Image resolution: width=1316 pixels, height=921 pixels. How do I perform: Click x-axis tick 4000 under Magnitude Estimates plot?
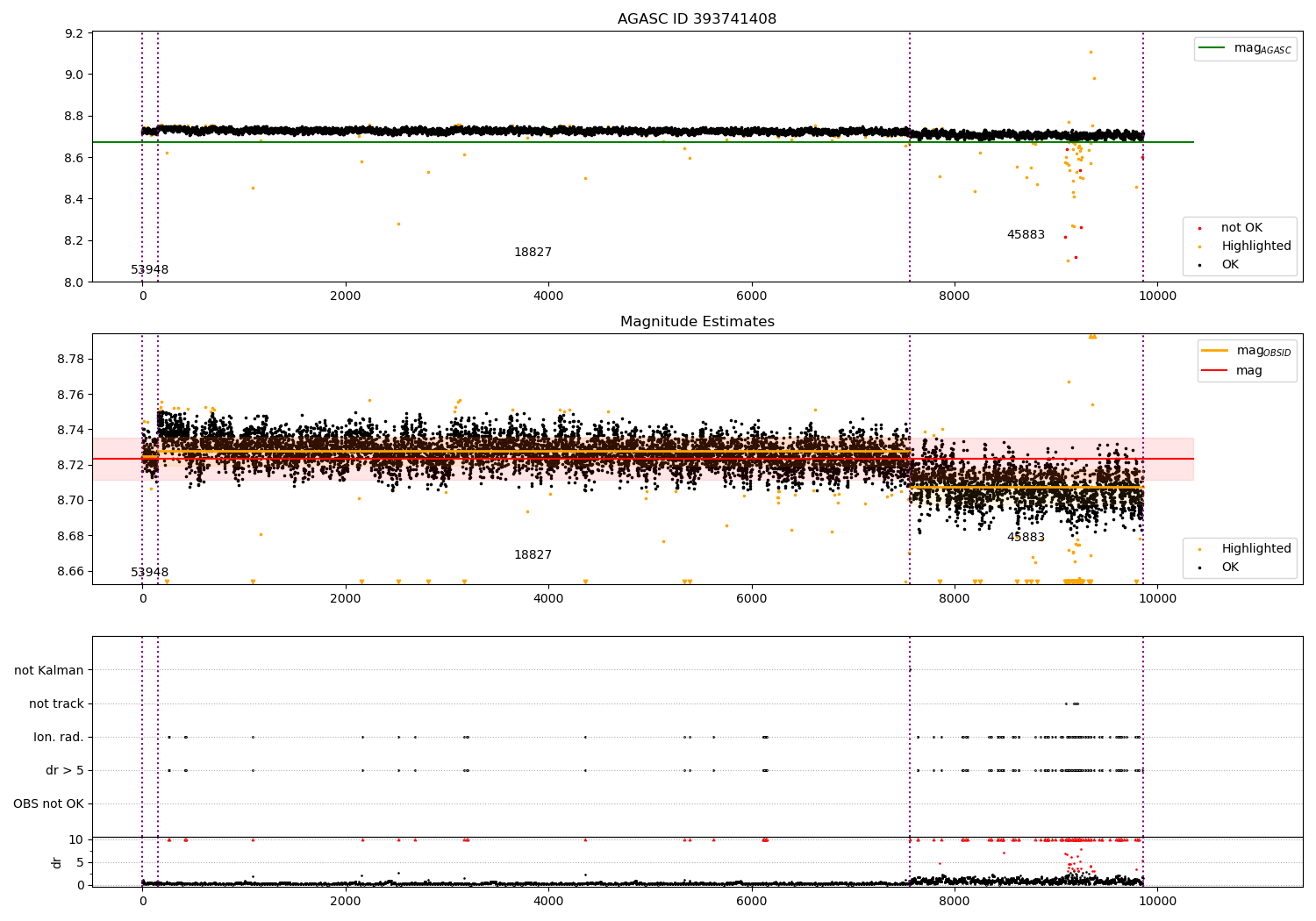(548, 599)
